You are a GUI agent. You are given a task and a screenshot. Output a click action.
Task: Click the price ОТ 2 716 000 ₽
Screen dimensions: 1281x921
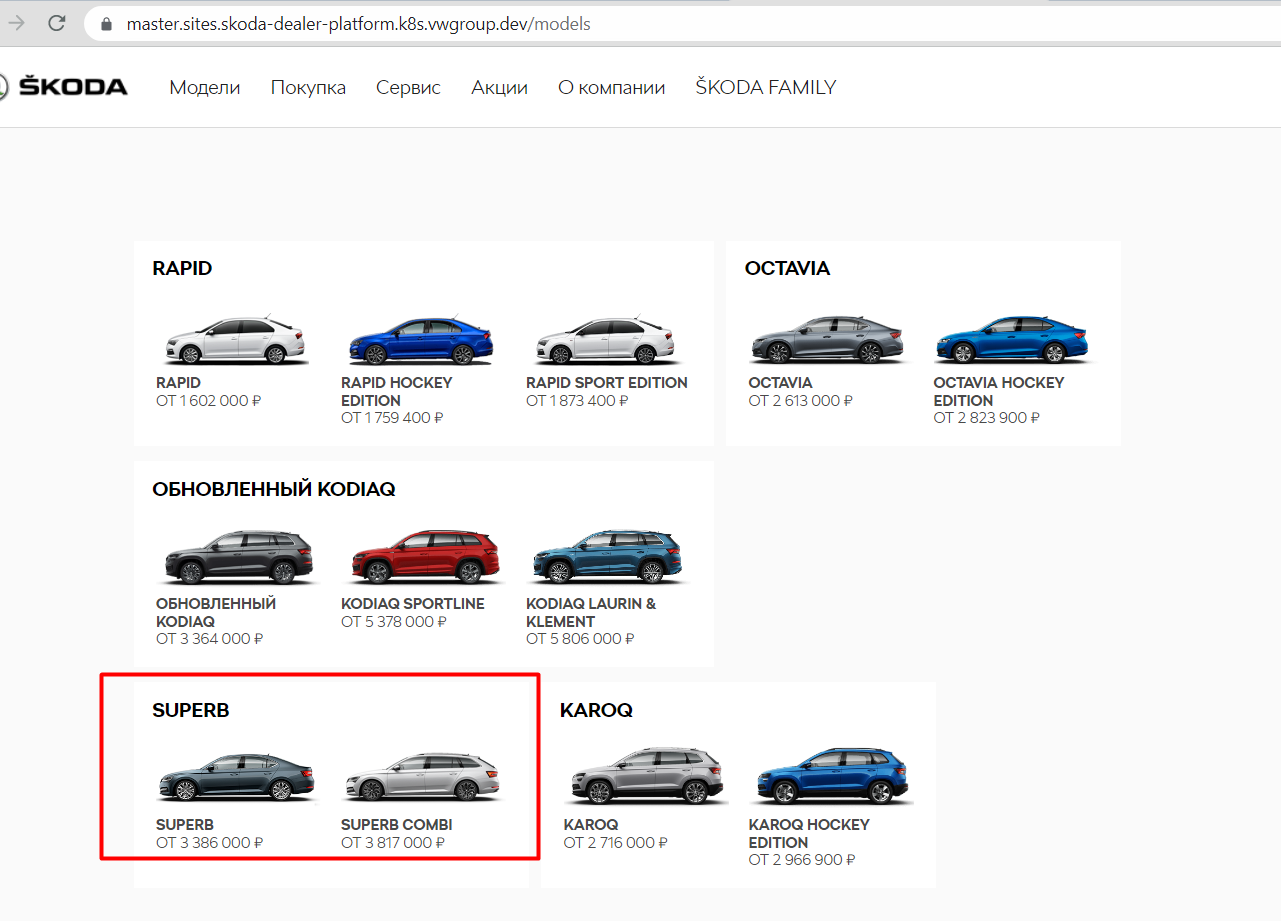pos(615,843)
